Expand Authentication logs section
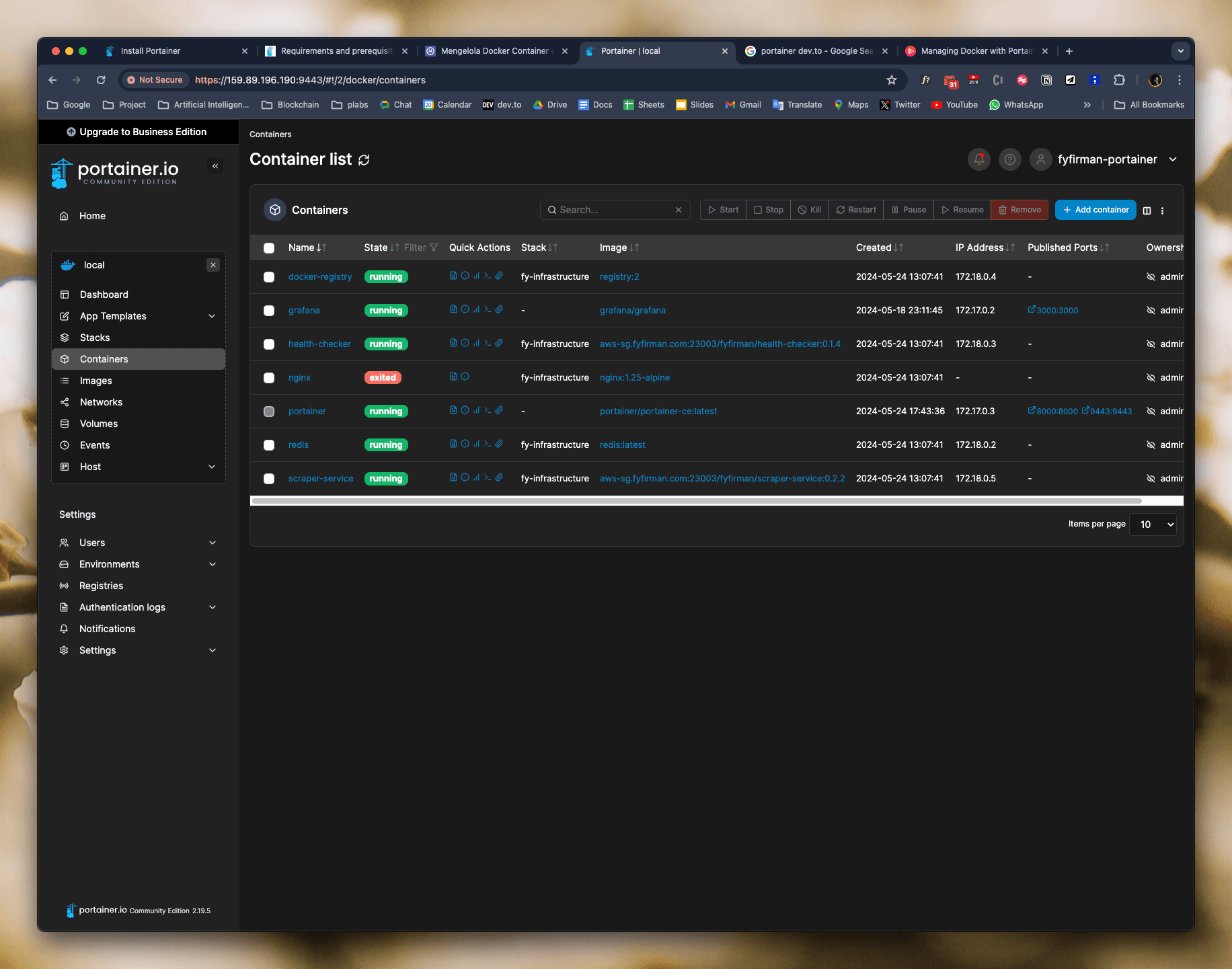The height and width of the screenshot is (969, 1232). pos(213,607)
